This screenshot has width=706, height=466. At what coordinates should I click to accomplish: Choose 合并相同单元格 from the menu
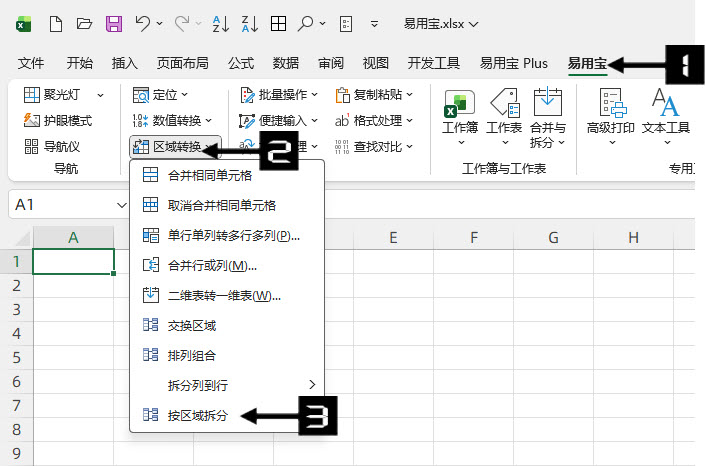click(x=209, y=176)
